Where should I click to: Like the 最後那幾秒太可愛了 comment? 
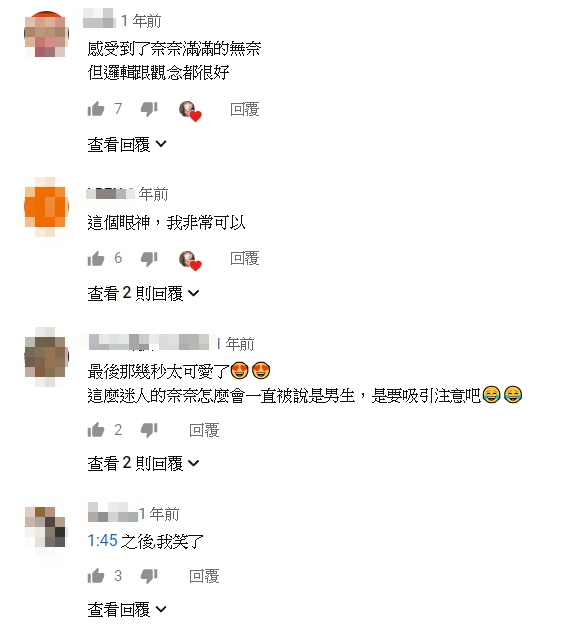96,430
